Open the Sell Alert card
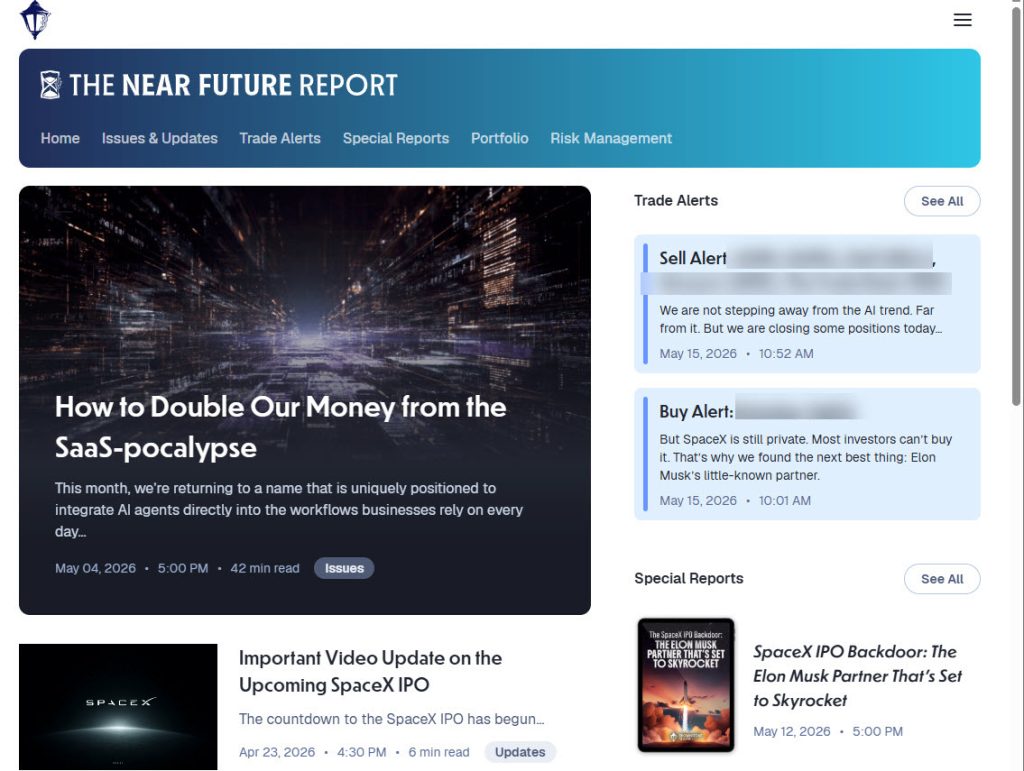This screenshot has width=1024, height=771. pyautogui.click(x=807, y=304)
